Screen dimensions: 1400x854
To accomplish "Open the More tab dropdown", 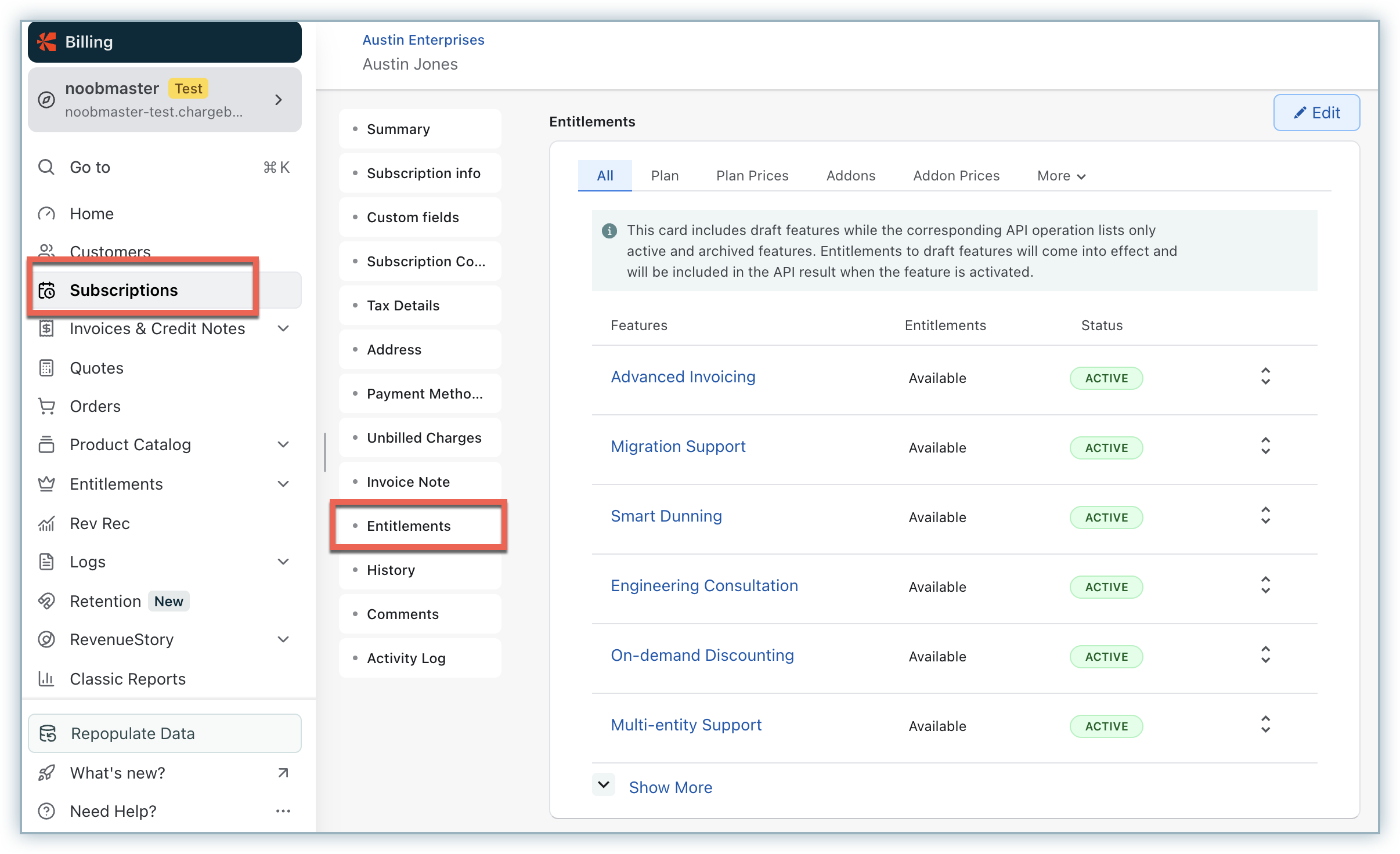I will [1061, 176].
